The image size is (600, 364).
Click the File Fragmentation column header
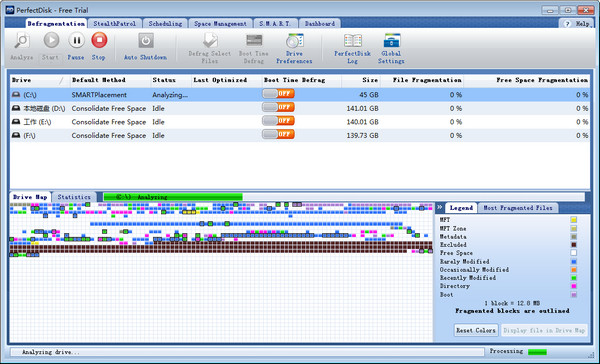point(422,80)
